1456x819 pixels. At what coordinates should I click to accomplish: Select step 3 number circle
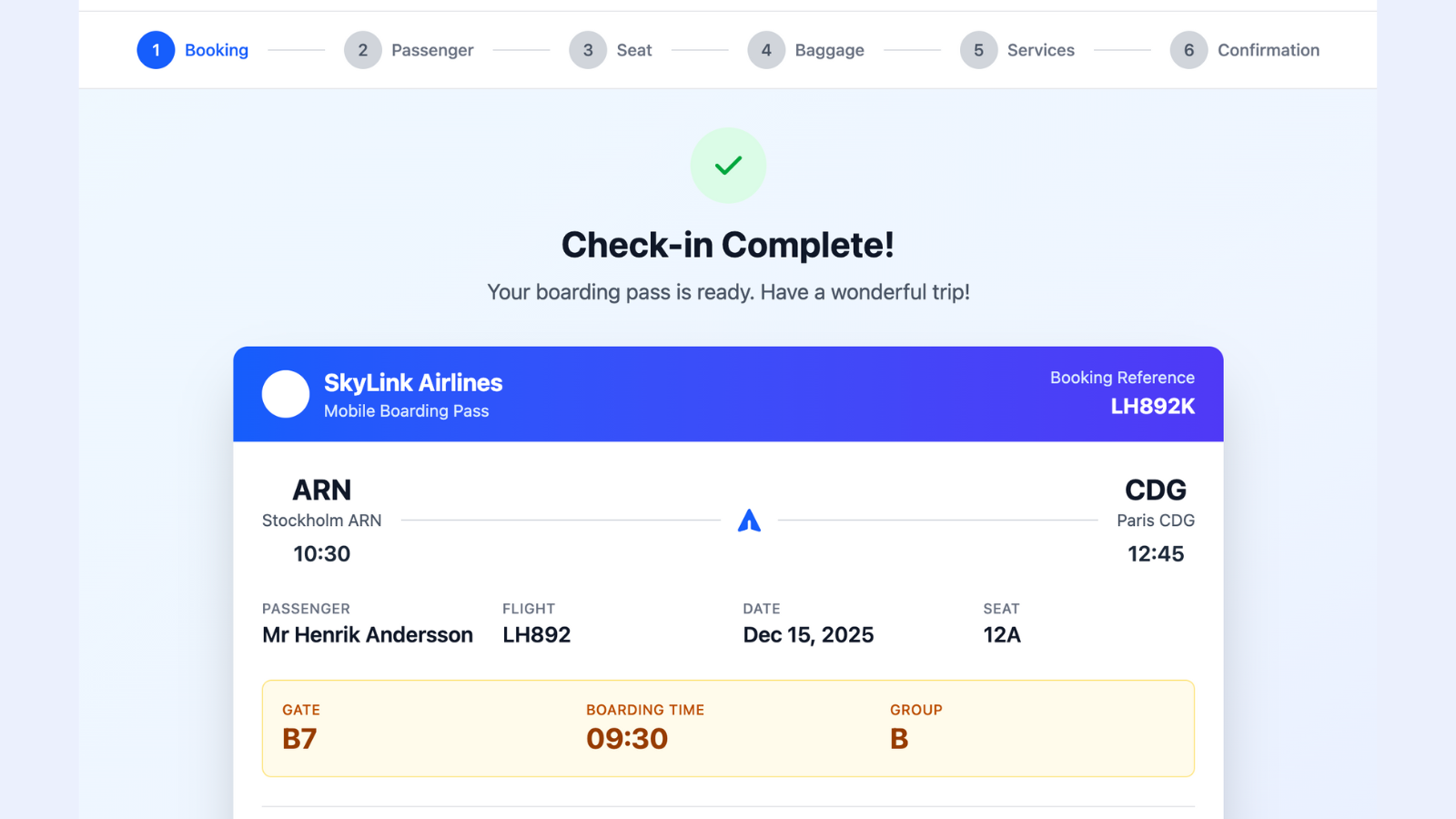(x=588, y=50)
